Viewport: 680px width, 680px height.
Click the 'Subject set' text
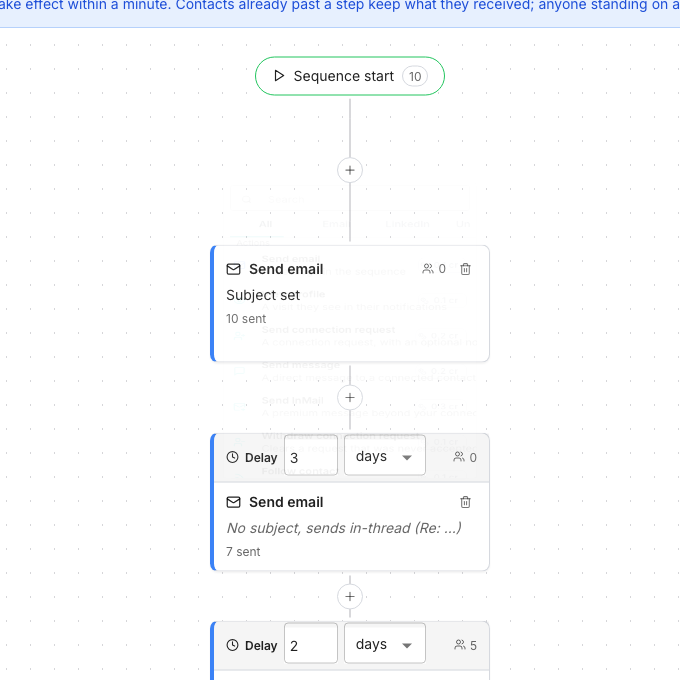click(x=263, y=295)
